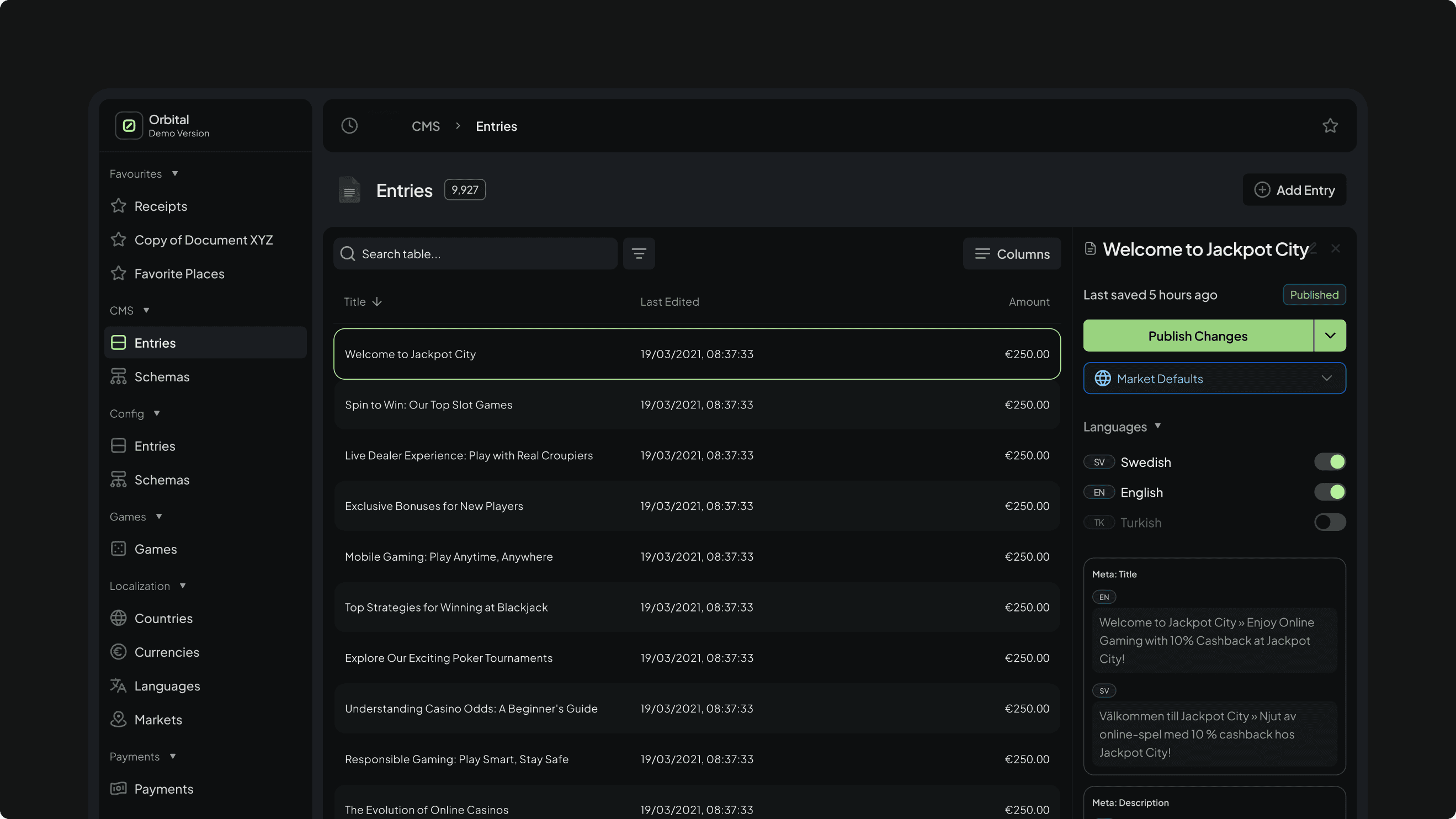Star this page as a favourite
1456x819 pixels.
(x=1330, y=125)
